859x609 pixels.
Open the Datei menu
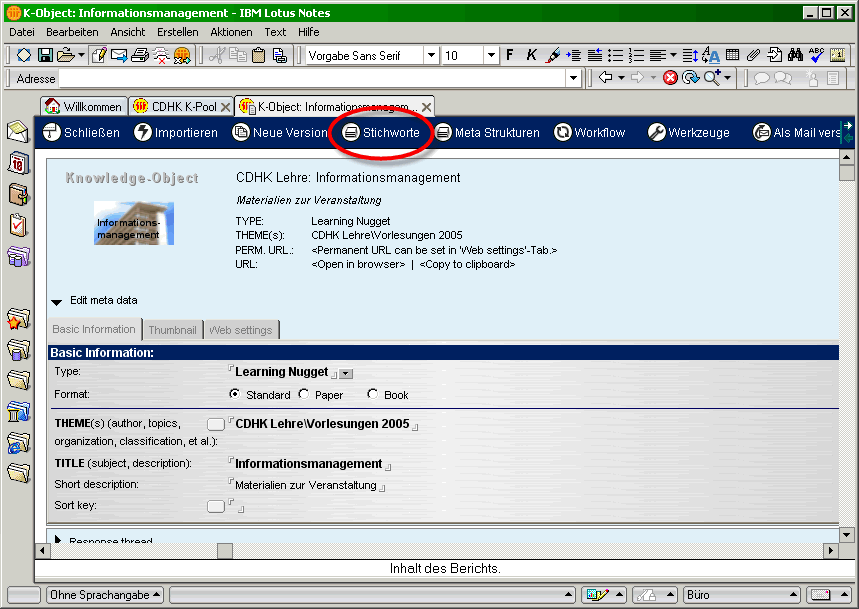point(22,32)
